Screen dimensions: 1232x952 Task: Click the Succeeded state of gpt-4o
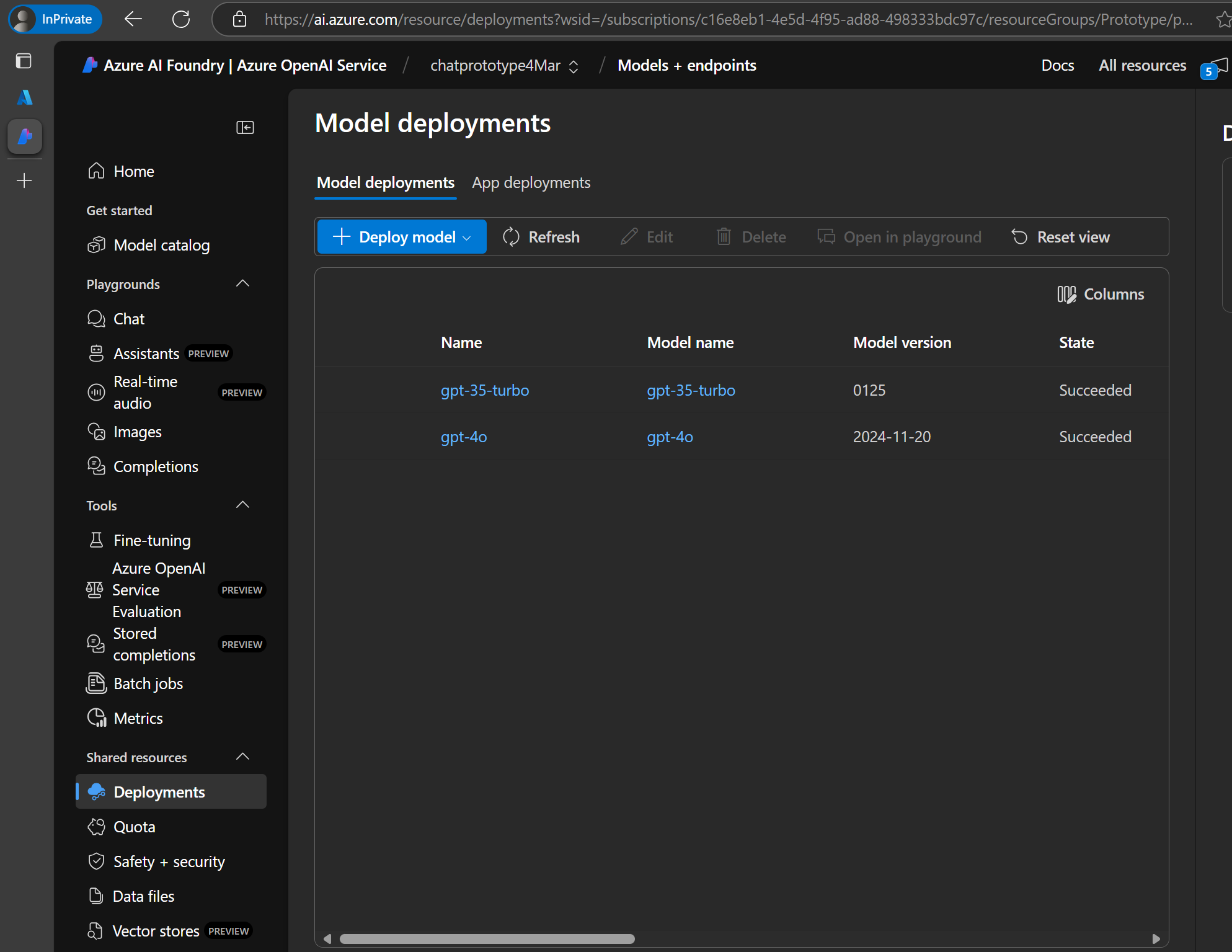(1095, 437)
